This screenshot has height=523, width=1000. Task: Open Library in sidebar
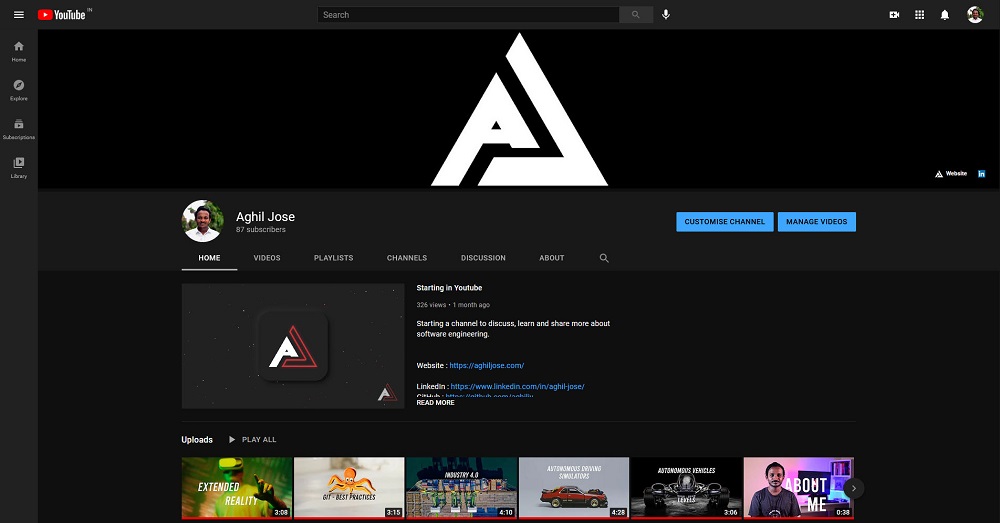[18, 168]
